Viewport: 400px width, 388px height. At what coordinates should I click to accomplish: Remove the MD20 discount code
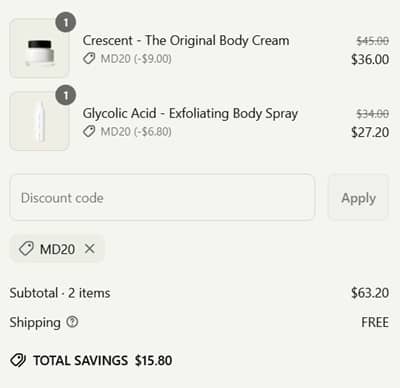(x=90, y=248)
